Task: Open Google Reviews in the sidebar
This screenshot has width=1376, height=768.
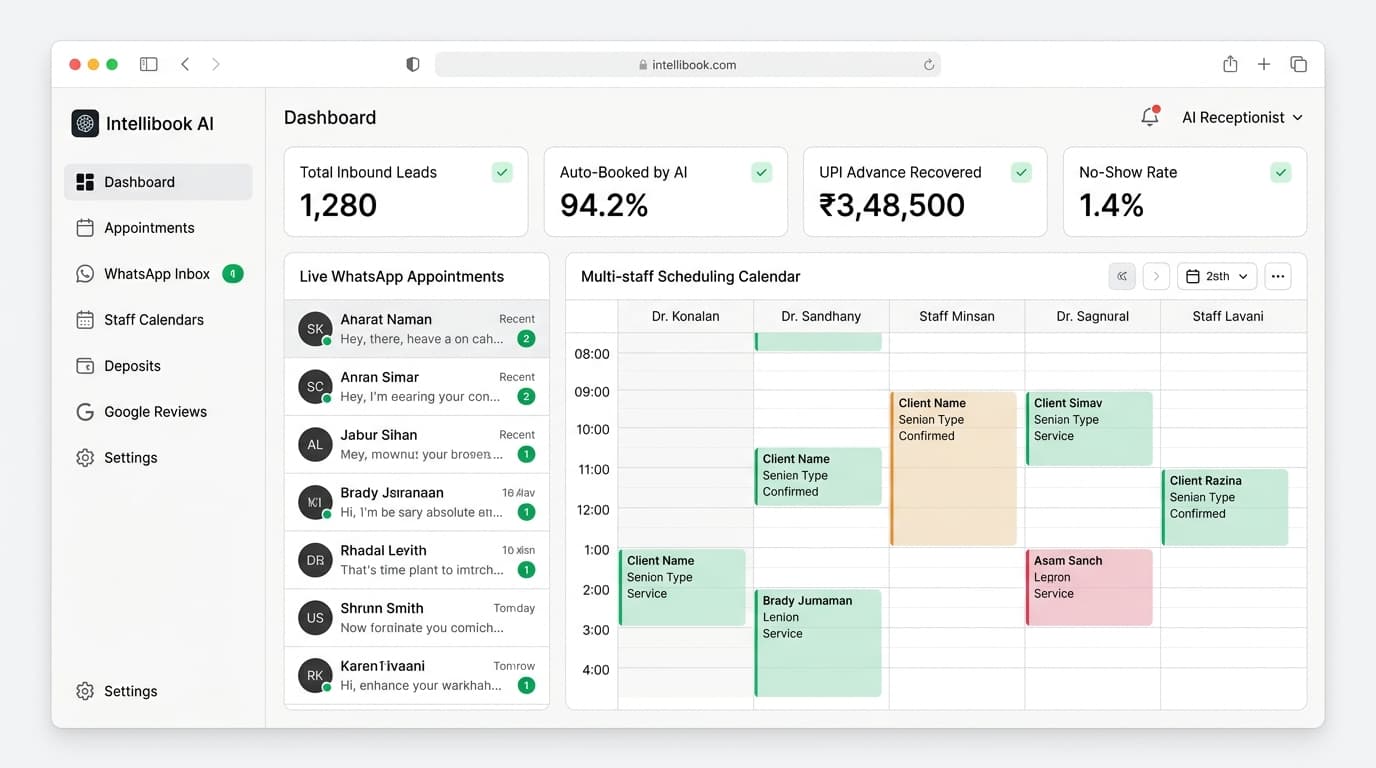Action: coord(158,412)
